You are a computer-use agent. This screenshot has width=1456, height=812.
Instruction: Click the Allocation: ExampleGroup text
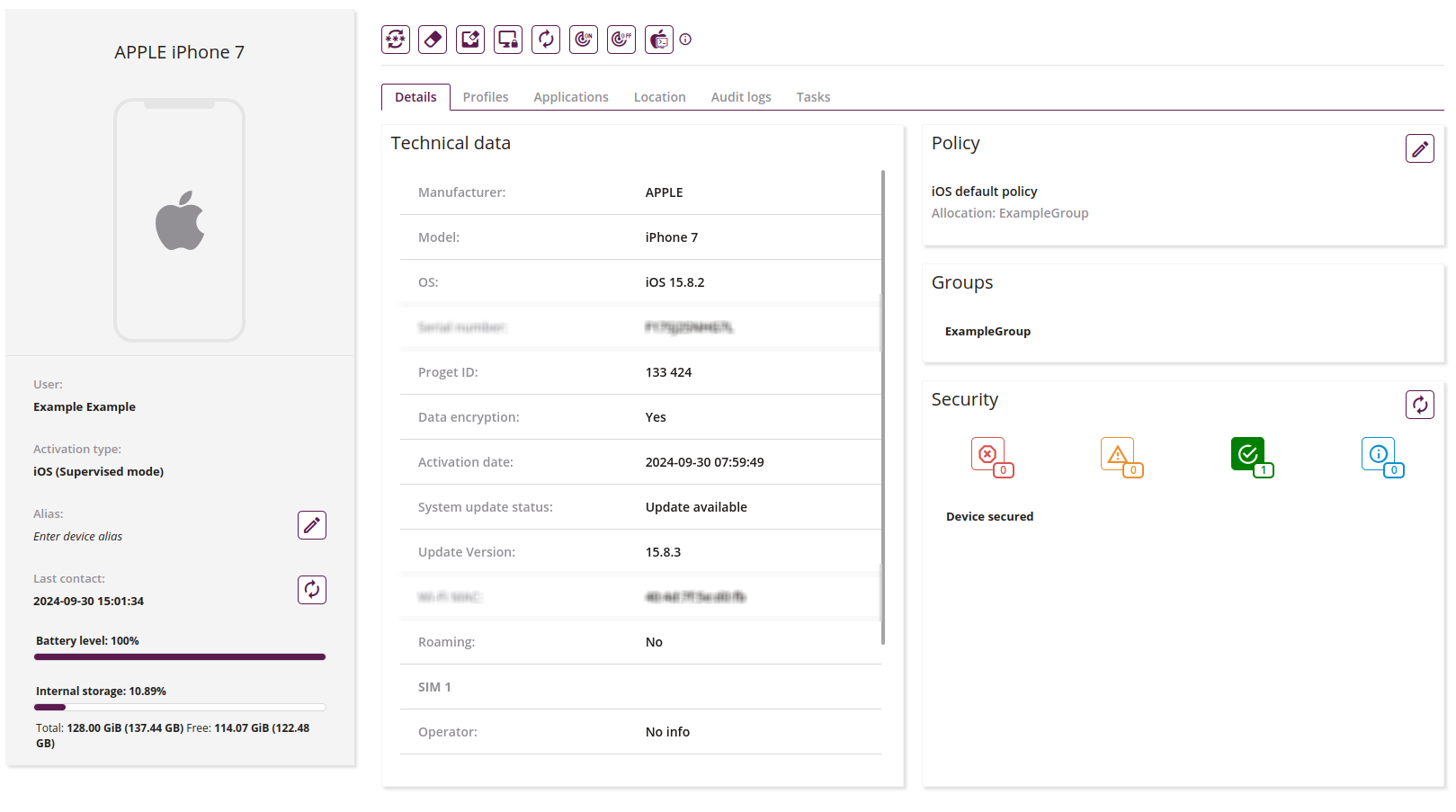point(1010,213)
